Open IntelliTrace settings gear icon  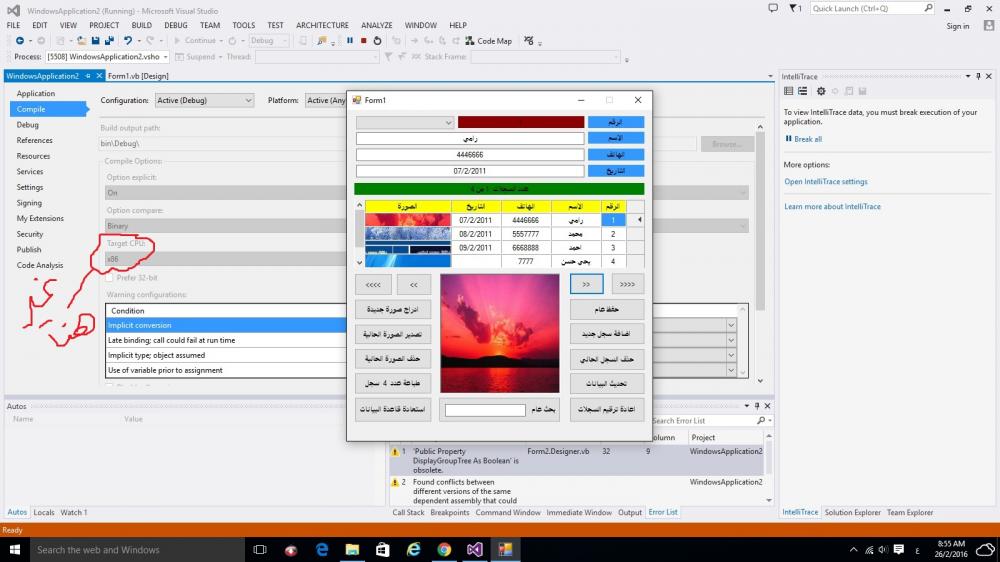coord(821,91)
